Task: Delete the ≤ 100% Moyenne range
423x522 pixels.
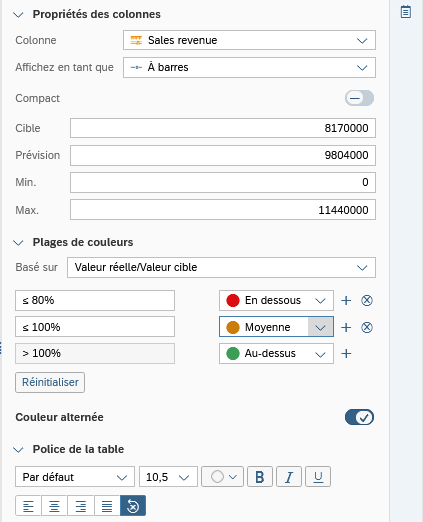Action: [x=367, y=327]
